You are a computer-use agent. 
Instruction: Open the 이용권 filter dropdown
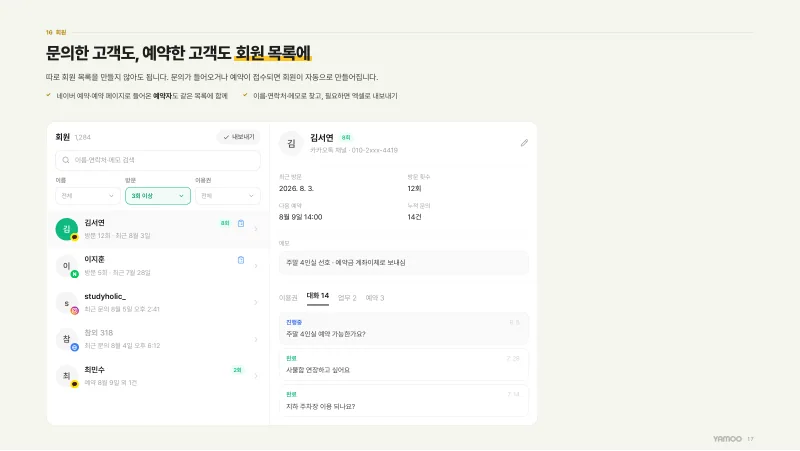pyautogui.click(x=228, y=196)
